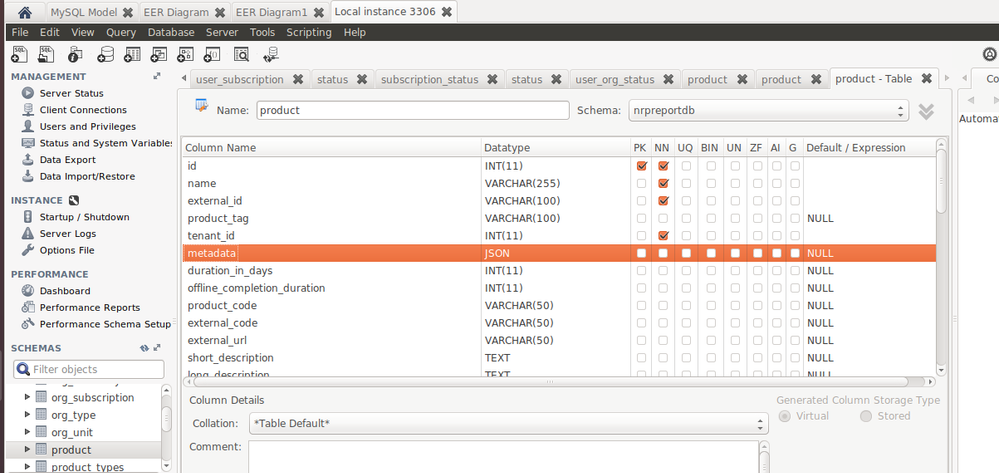Toggle NN for the external_id column
Image resolution: width=999 pixels, height=473 pixels.
coord(663,201)
